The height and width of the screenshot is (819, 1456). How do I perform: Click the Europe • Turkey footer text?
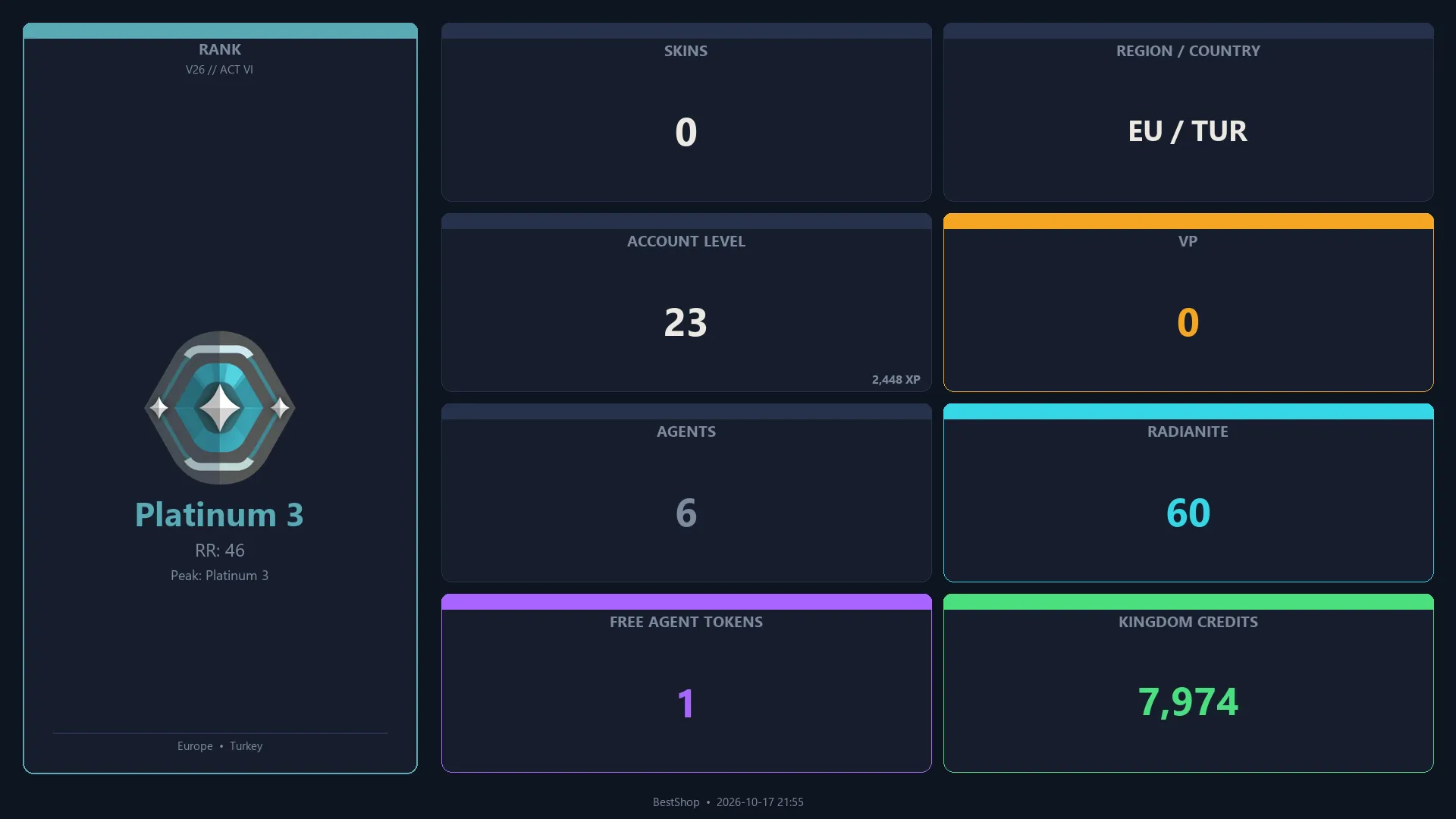pos(220,746)
